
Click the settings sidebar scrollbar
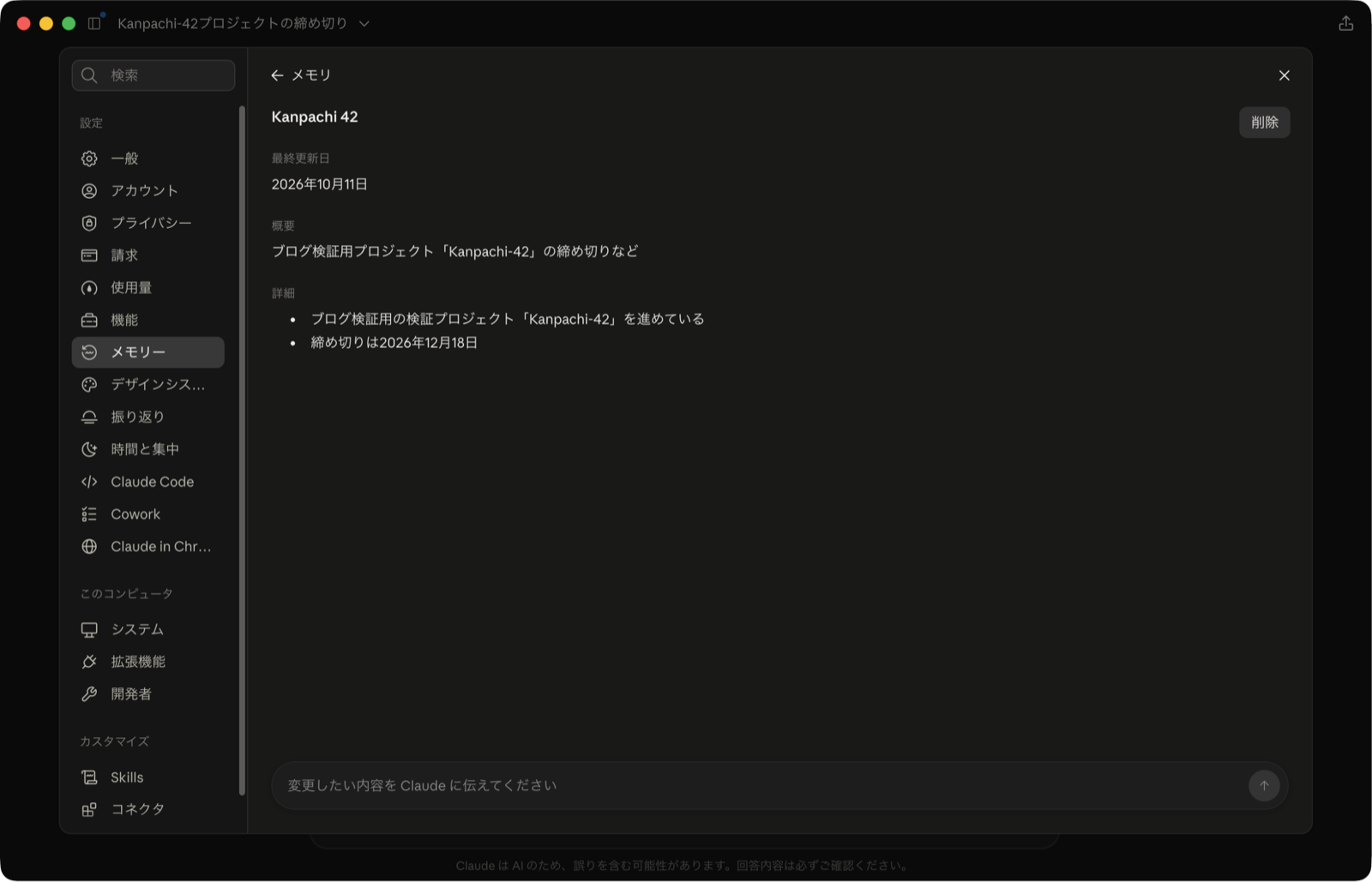[242, 450]
